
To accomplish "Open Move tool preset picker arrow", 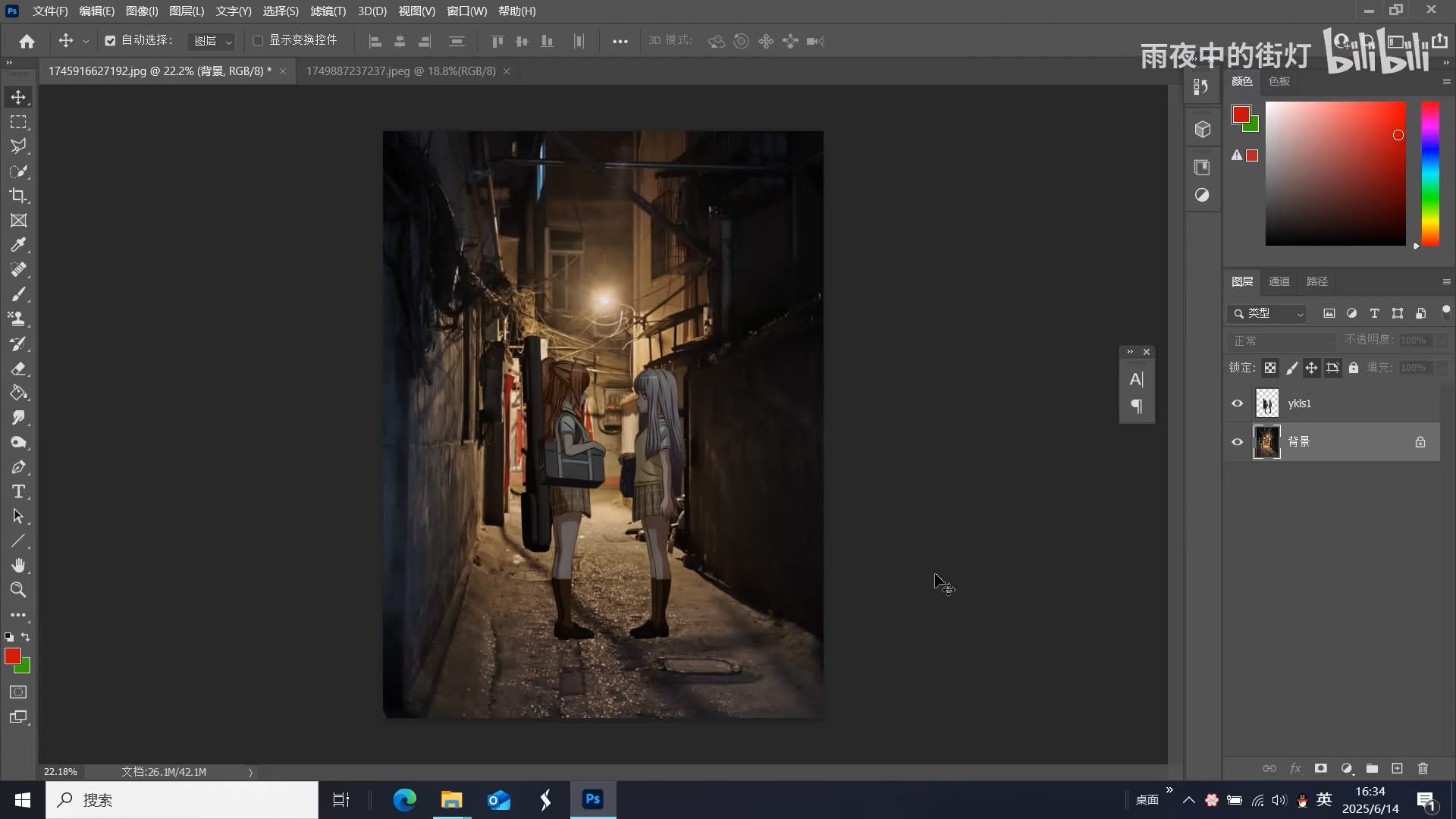I will click(x=86, y=41).
